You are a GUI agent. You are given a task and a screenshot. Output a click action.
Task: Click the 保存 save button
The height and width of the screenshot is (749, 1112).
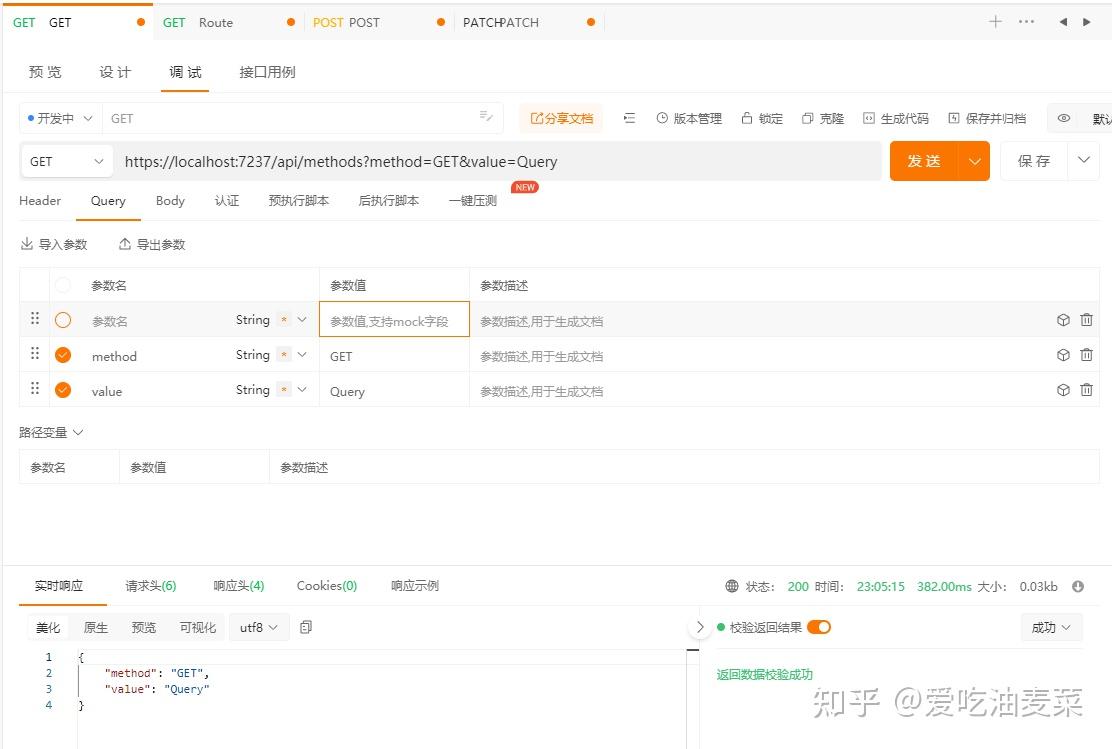pos(1034,161)
